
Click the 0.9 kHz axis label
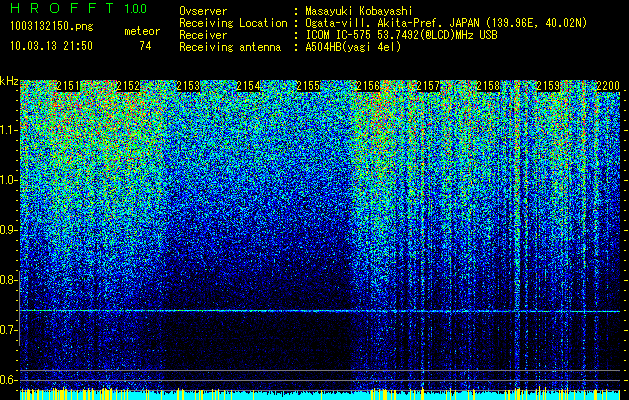[x=8, y=230]
